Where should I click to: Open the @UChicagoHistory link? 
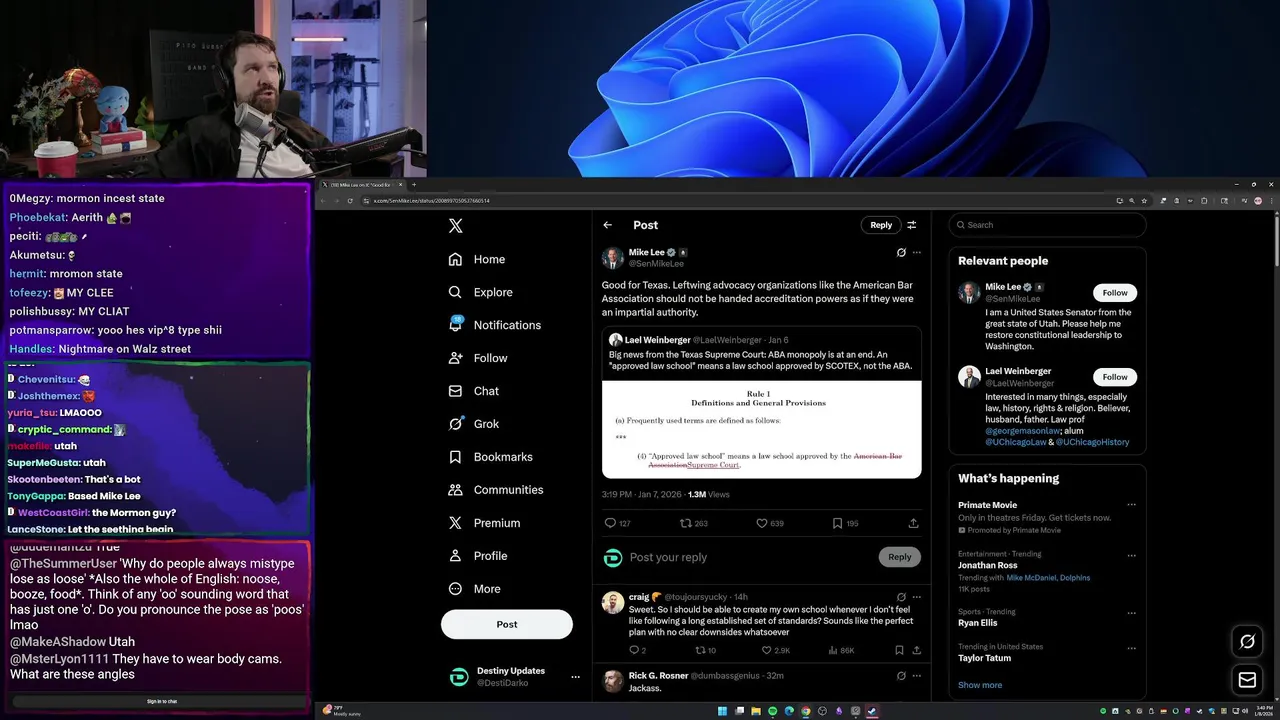click(1092, 442)
